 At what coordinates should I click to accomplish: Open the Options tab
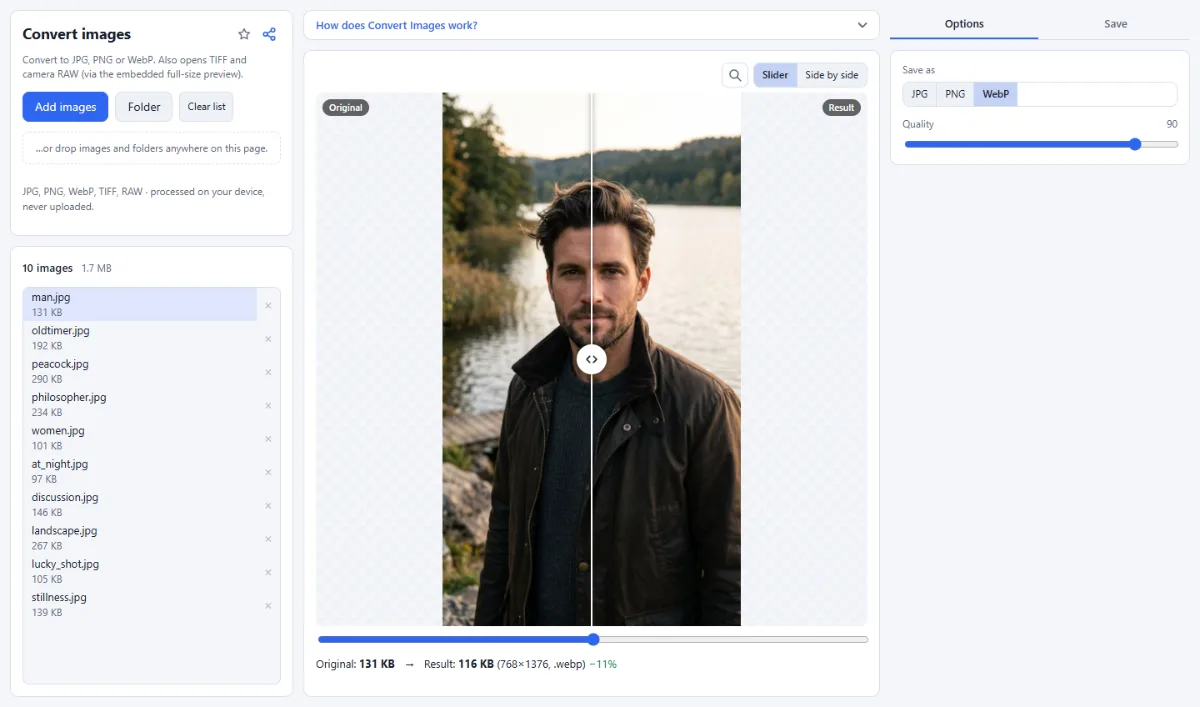click(x=964, y=24)
